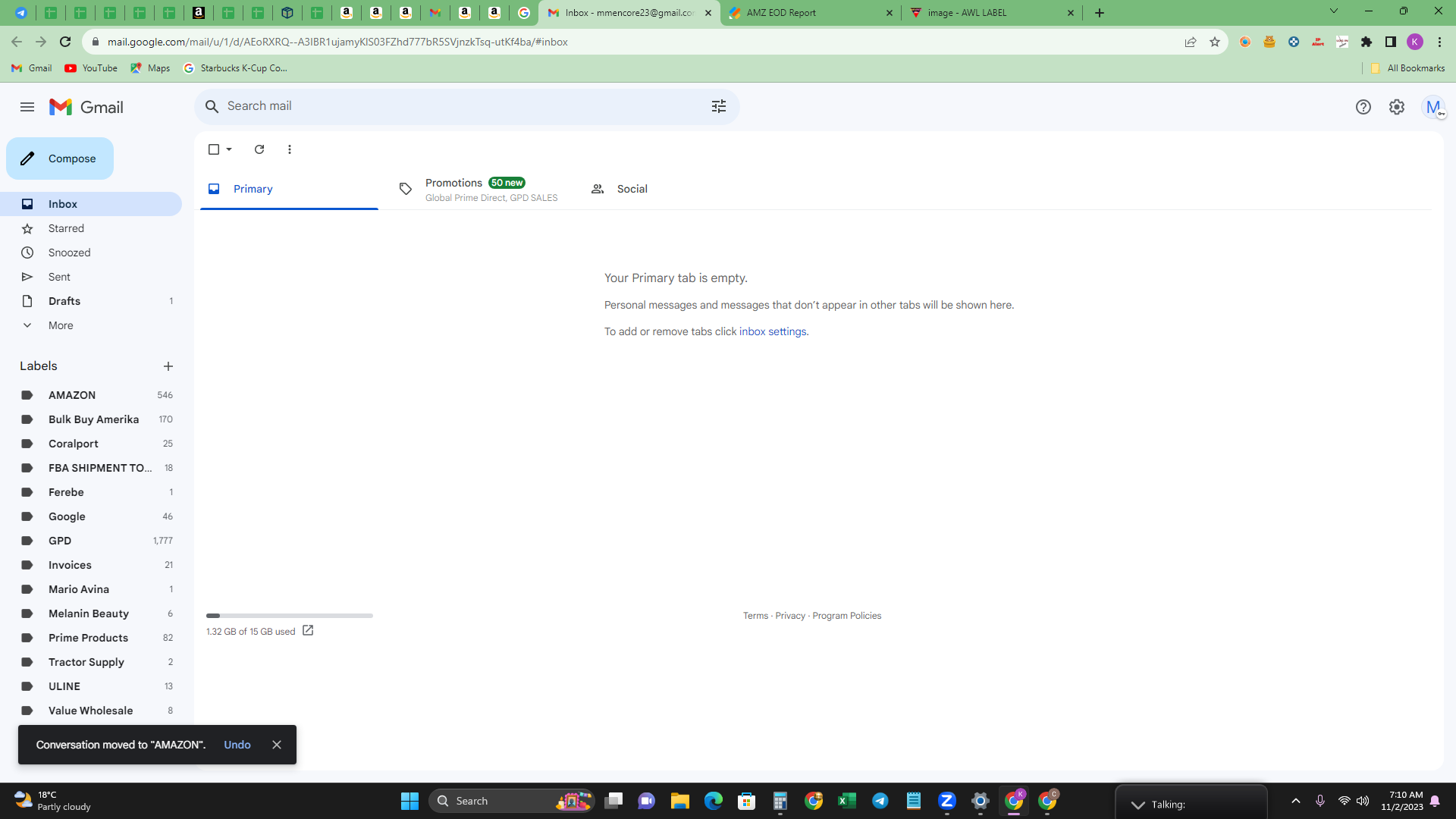Switch to AMZ EOD Report browser tab
This screenshot has width=1456, height=819.
[811, 13]
